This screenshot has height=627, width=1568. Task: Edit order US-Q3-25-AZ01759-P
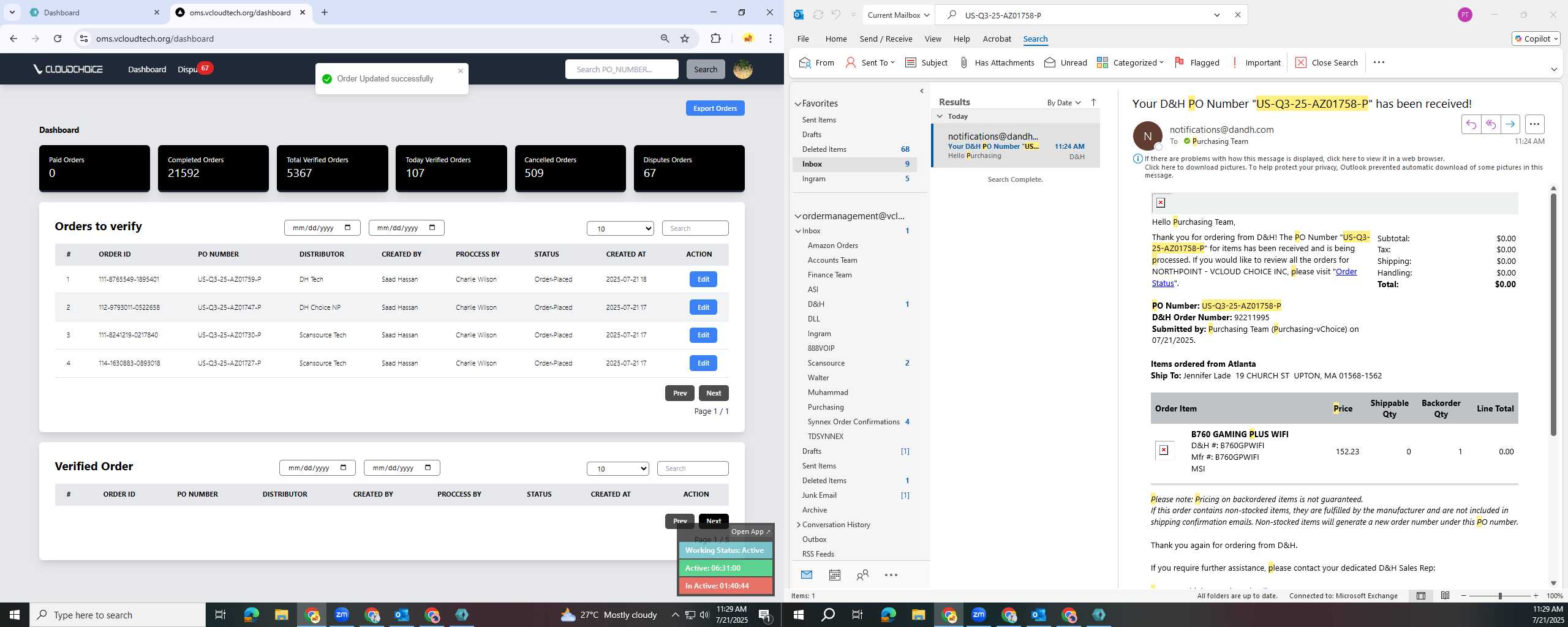point(703,279)
